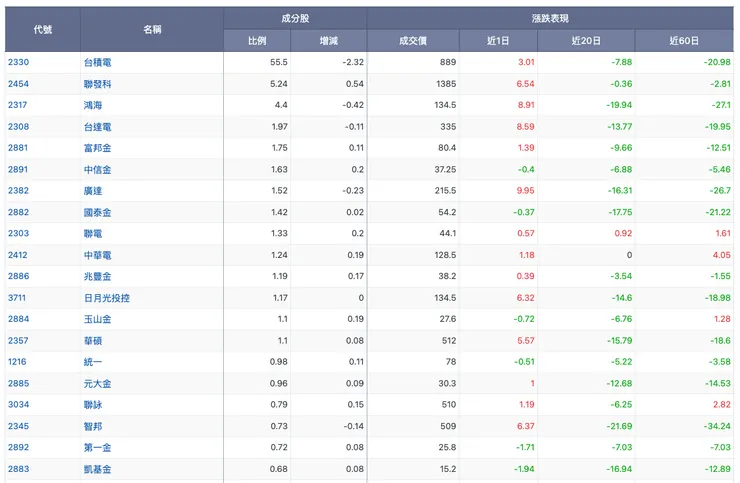Open the 台達電 stock link
Image resolution: width=740 pixels, height=483 pixels.
(x=98, y=127)
